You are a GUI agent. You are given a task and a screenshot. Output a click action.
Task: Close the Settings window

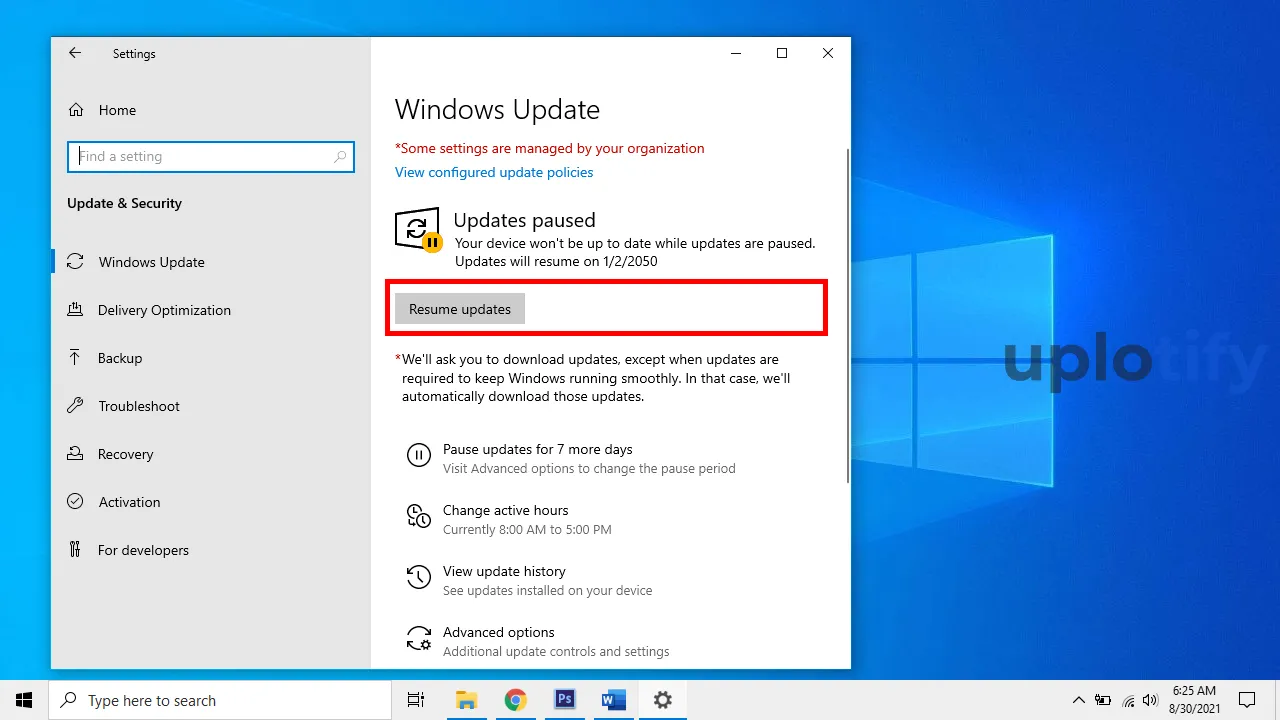[828, 53]
